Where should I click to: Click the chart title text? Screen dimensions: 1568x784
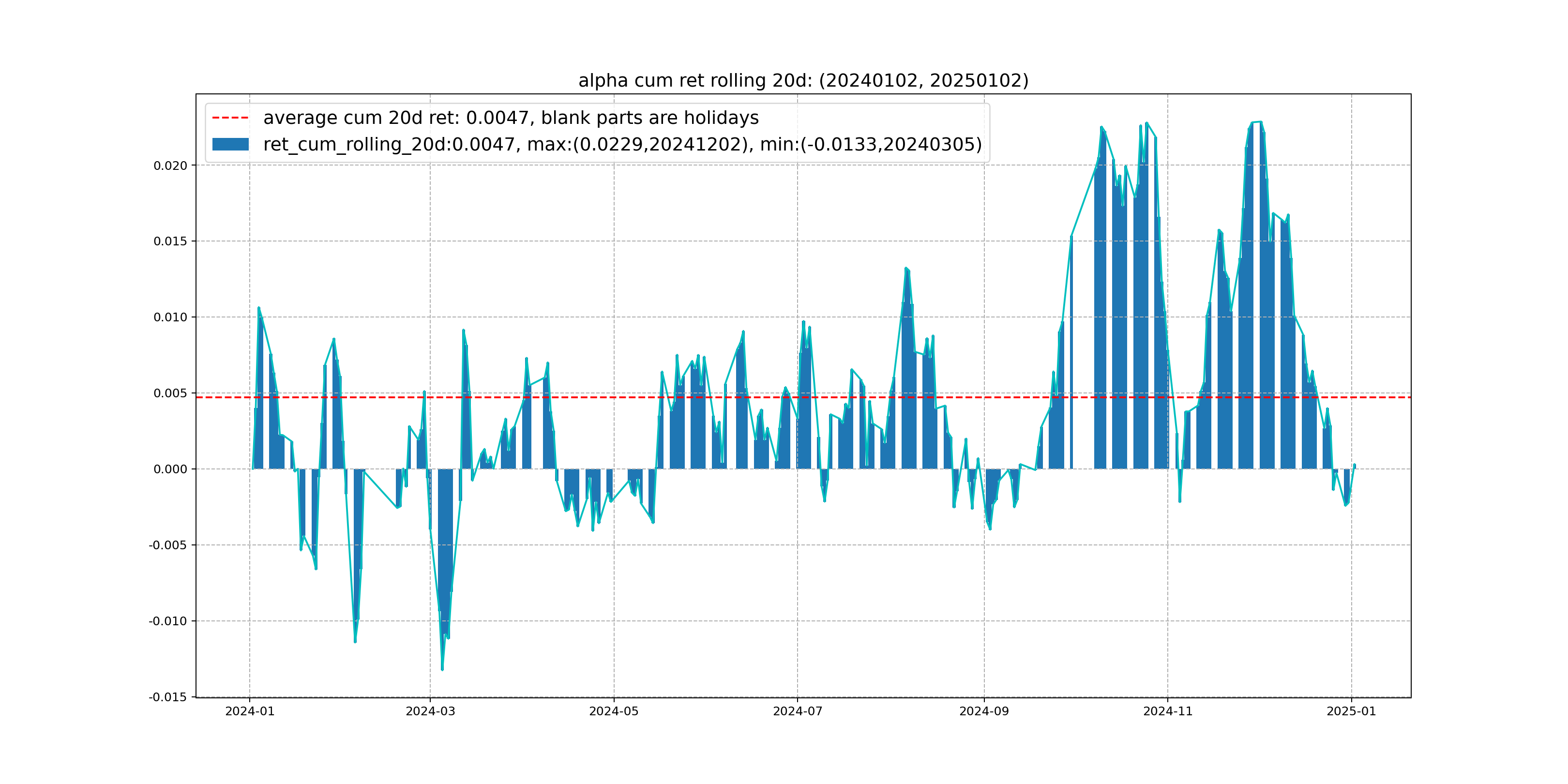pyautogui.click(x=803, y=80)
